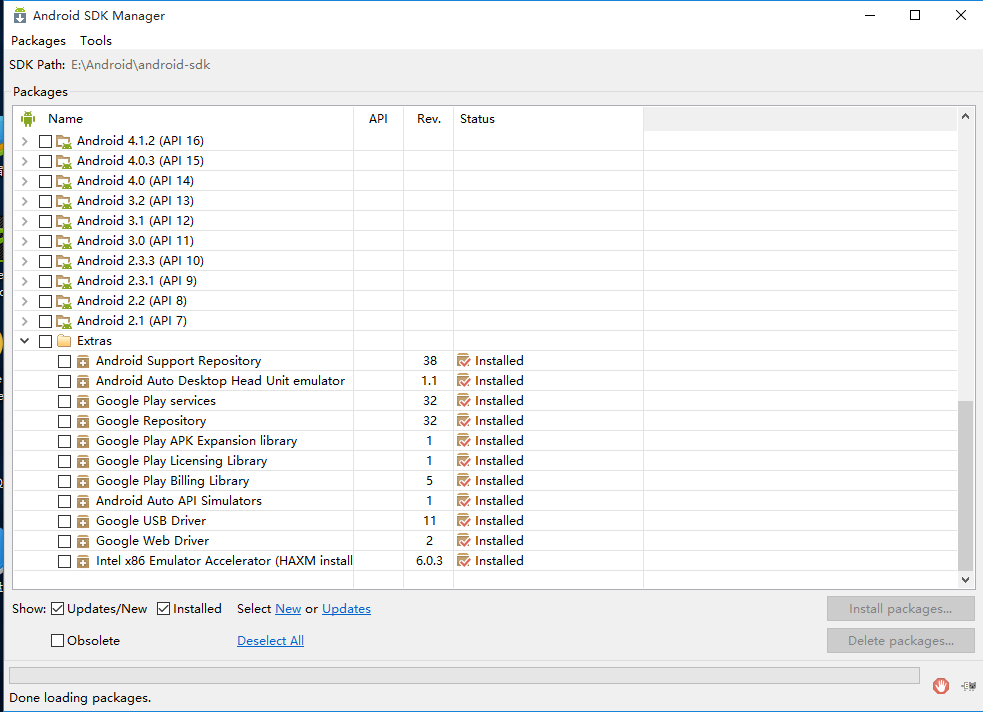Click the New selection link
The image size is (983, 712).
click(288, 609)
